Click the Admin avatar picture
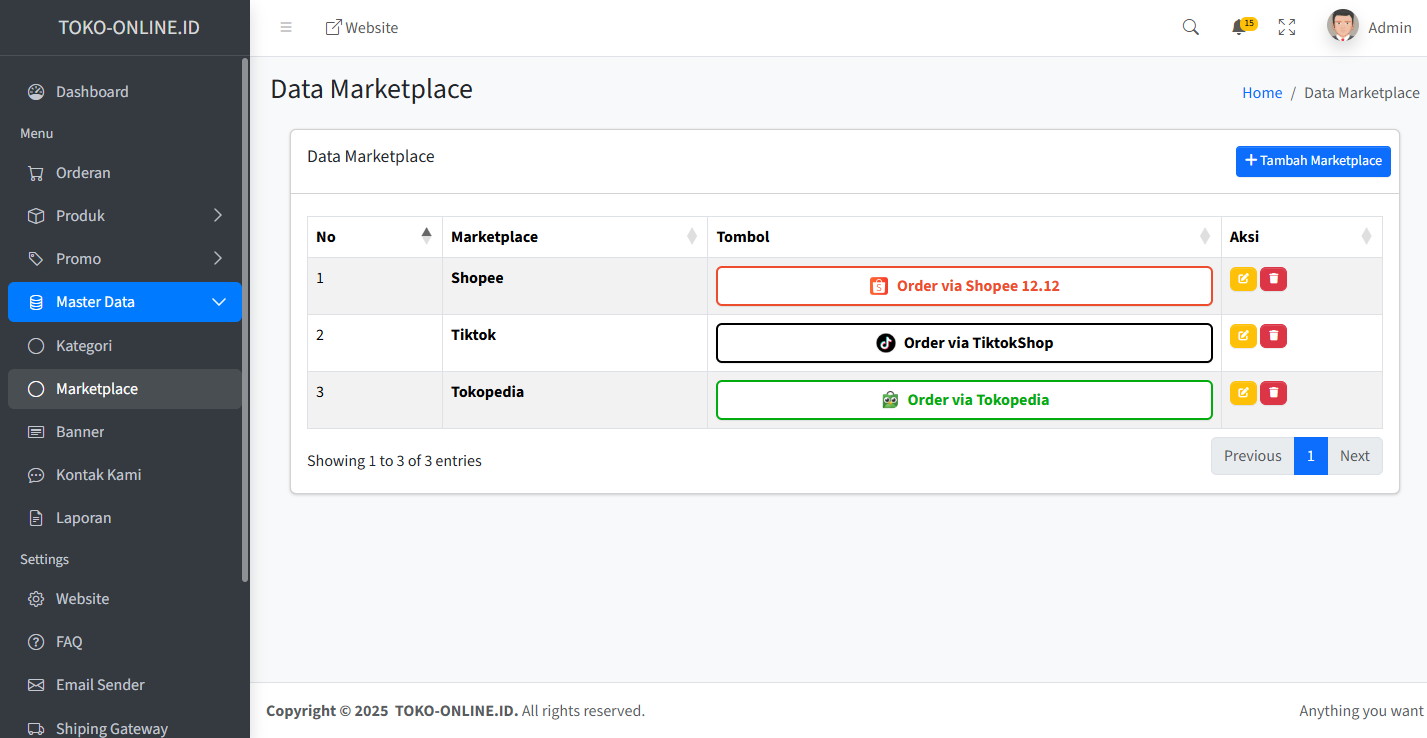 pos(1343,26)
